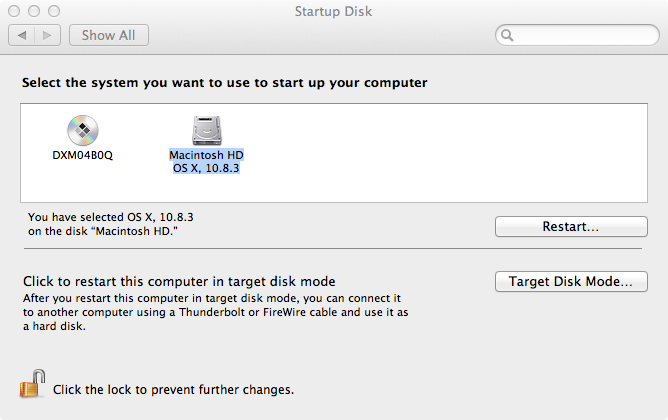Go forward with the right arrow
The height and width of the screenshot is (420, 668).
tap(47, 35)
